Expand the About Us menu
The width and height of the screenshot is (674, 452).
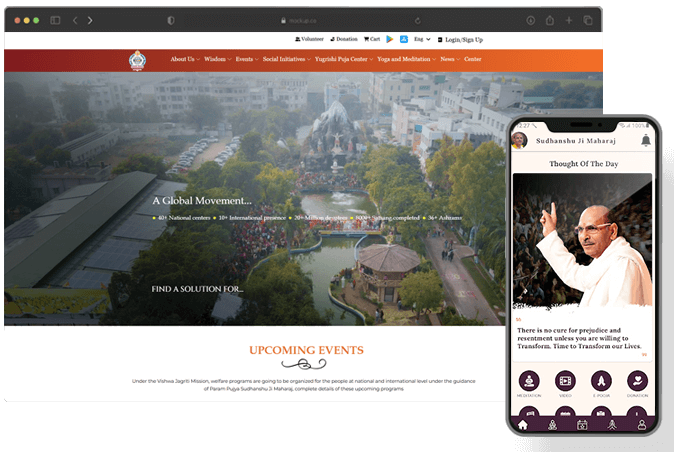coord(184,59)
